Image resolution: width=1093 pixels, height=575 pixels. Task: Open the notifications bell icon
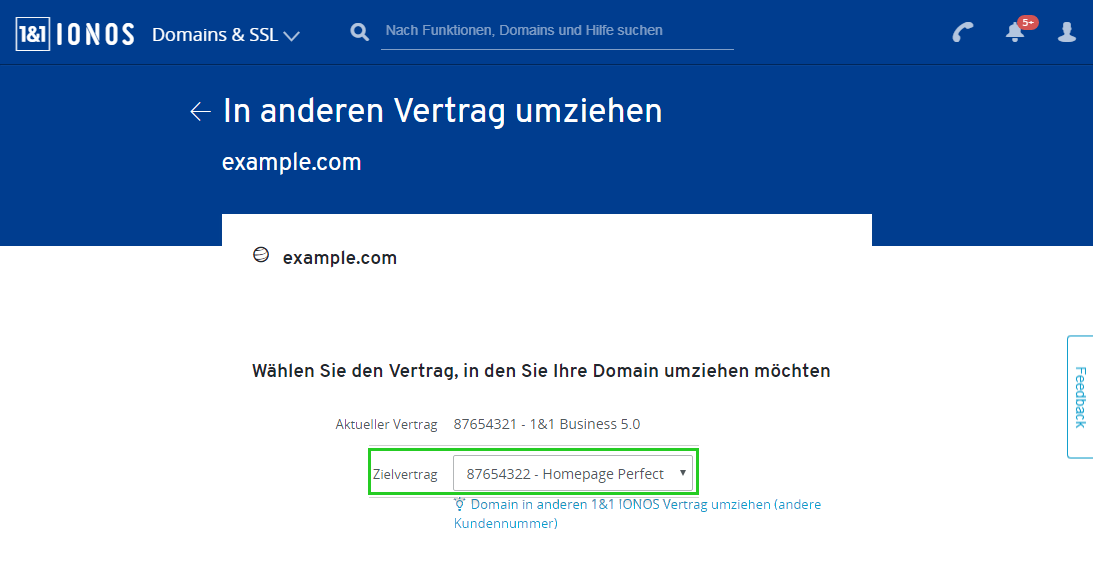click(1015, 33)
